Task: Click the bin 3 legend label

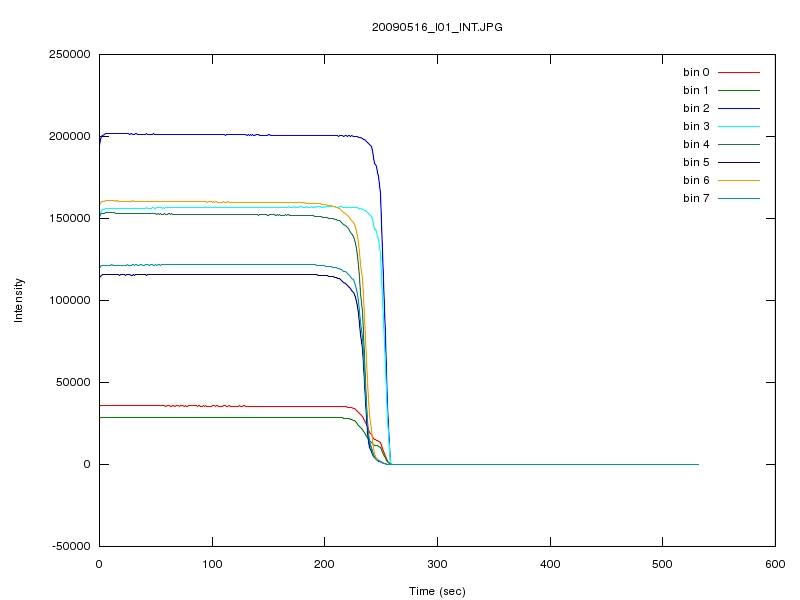Action: coord(696,127)
